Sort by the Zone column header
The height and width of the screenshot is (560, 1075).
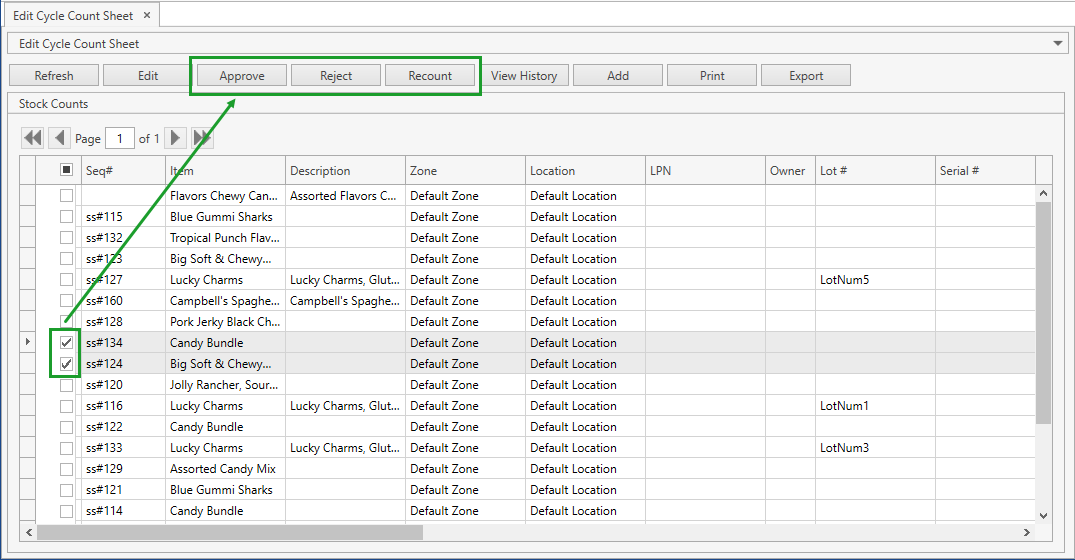tap(464, 171)
